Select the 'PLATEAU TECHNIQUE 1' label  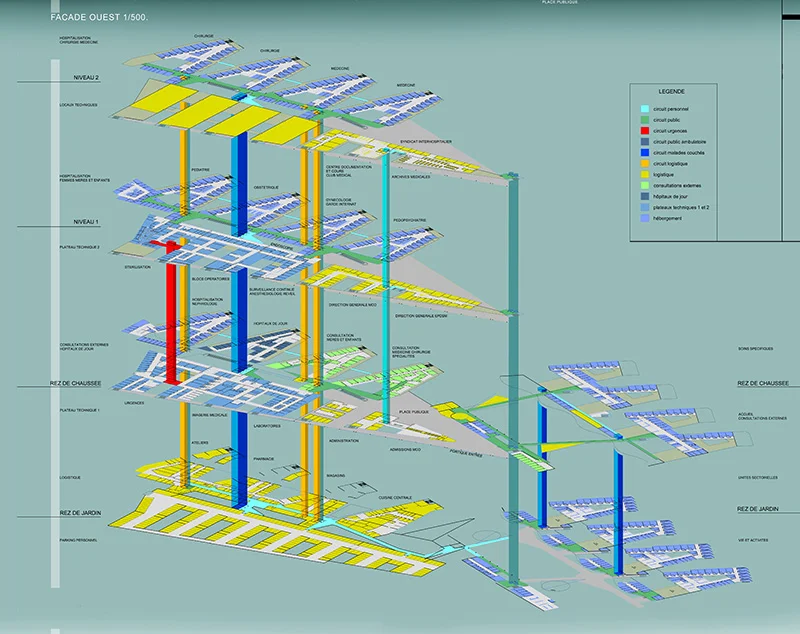click(x=80, y=410)
